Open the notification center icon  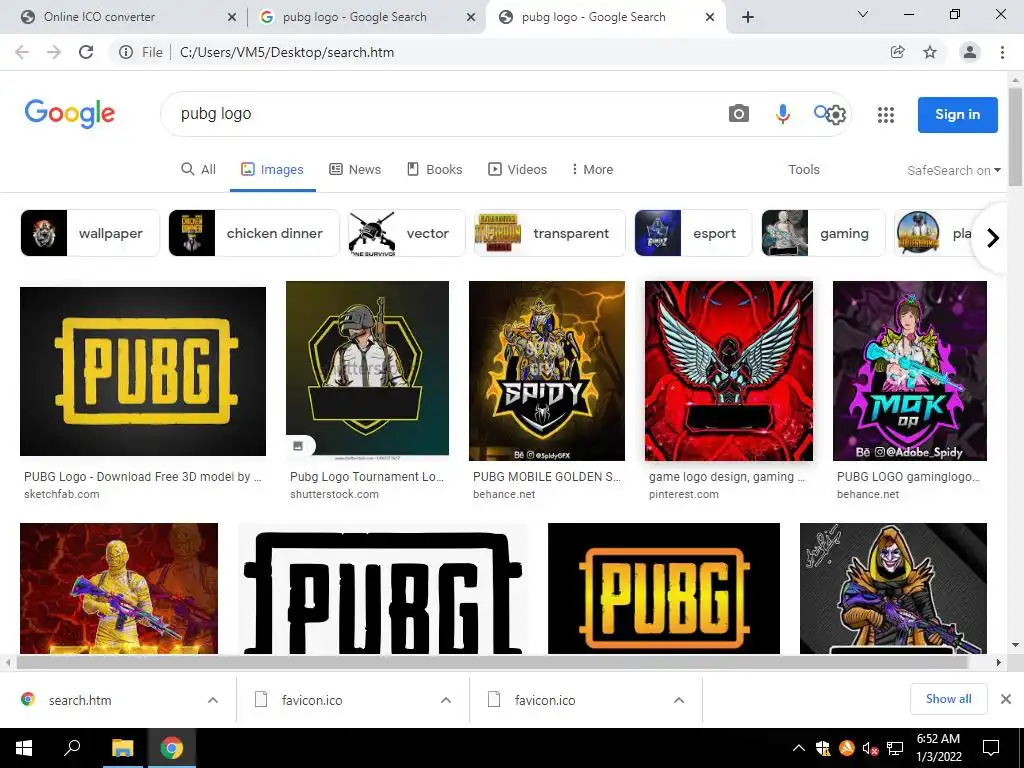tap(991, 748)
